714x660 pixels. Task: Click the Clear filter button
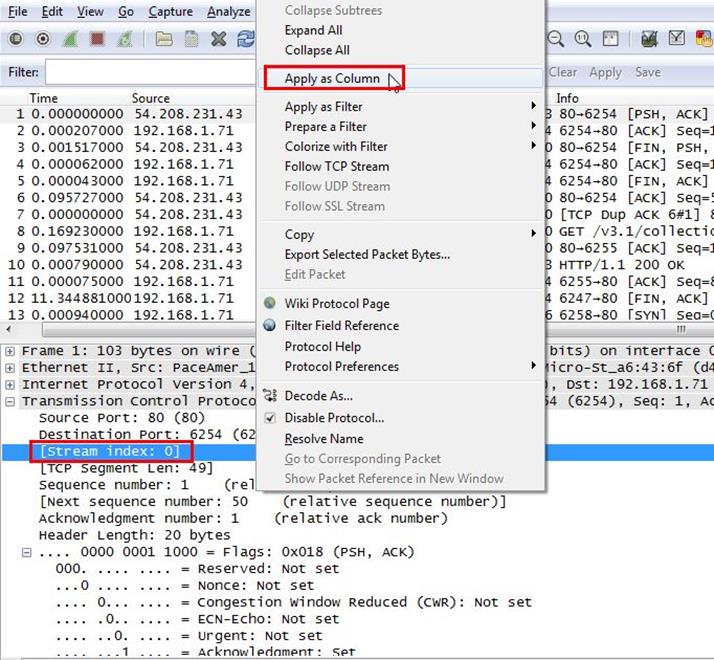pos(563,72)
